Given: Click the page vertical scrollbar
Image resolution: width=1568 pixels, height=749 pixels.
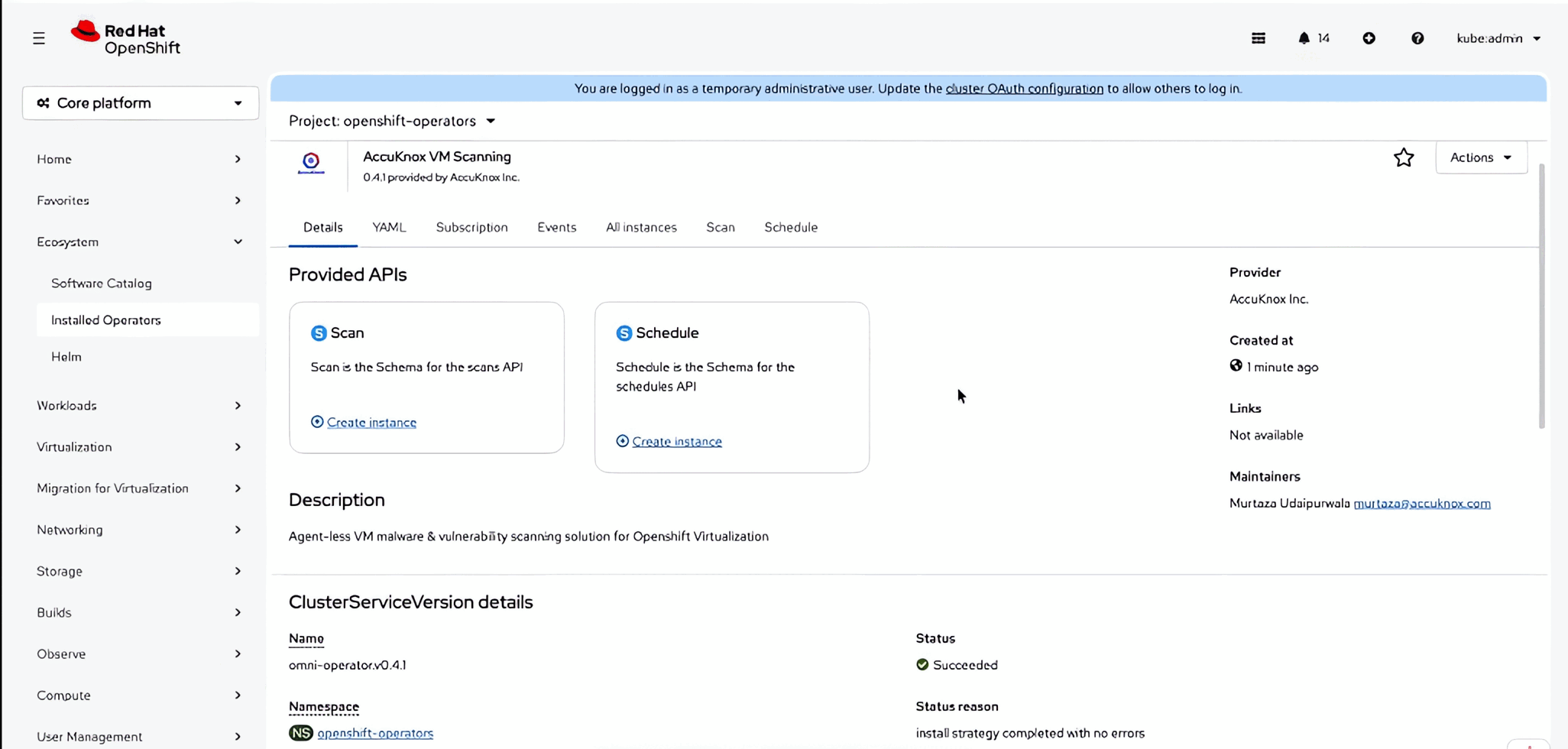Looking at the screenshot, I should (x=1542, y=297).
